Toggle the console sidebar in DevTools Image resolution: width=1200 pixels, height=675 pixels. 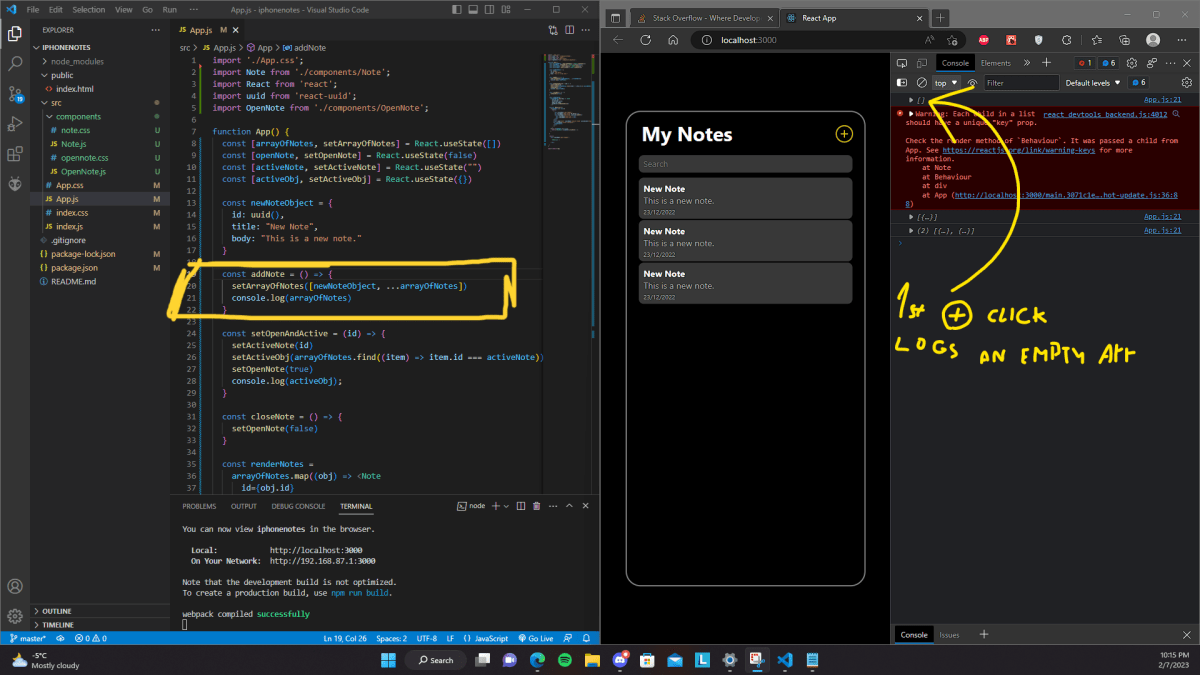[x=901, y=83]
